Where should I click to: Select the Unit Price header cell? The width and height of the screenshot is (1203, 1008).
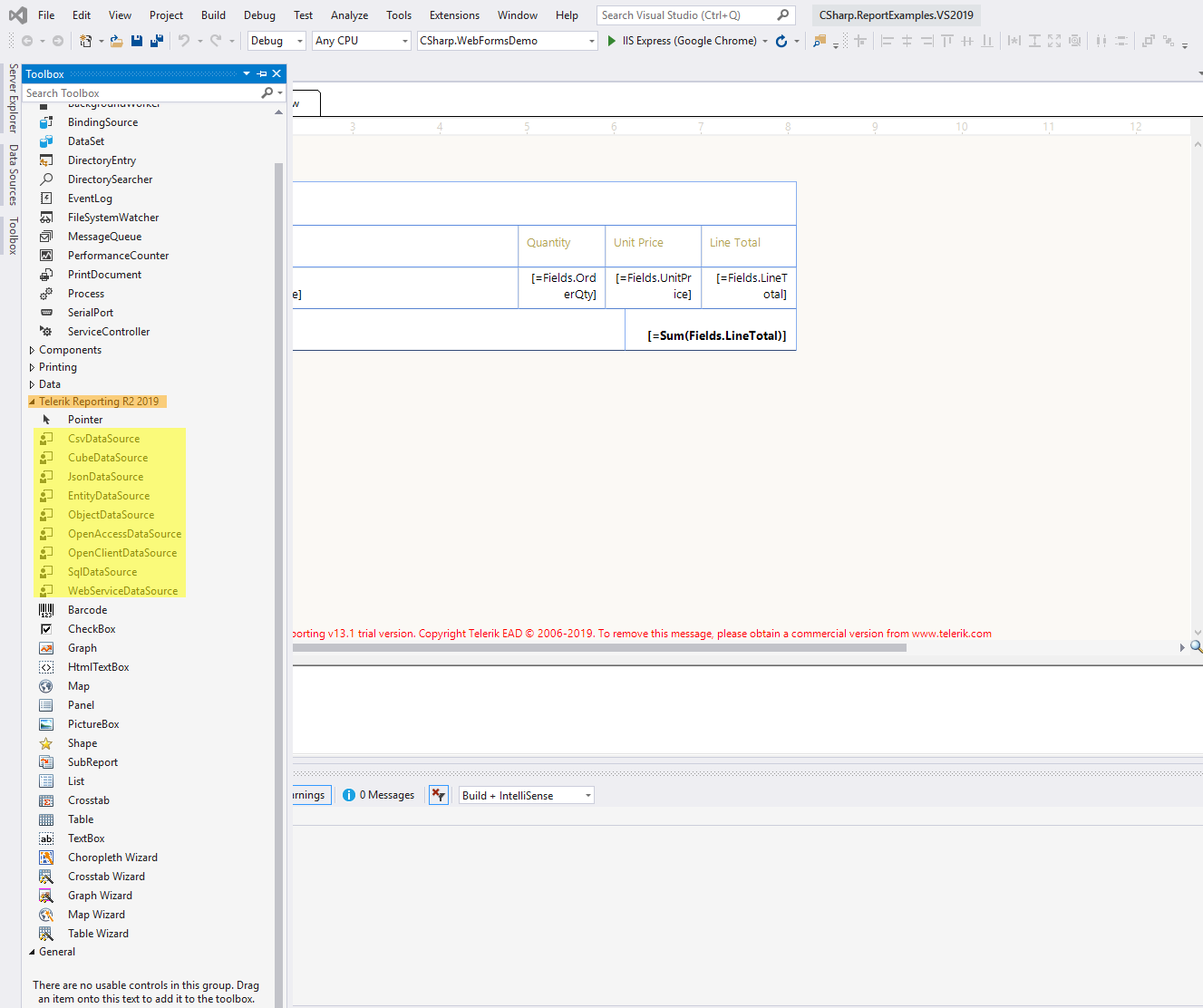pyautogui.click(x=653, y=246)
